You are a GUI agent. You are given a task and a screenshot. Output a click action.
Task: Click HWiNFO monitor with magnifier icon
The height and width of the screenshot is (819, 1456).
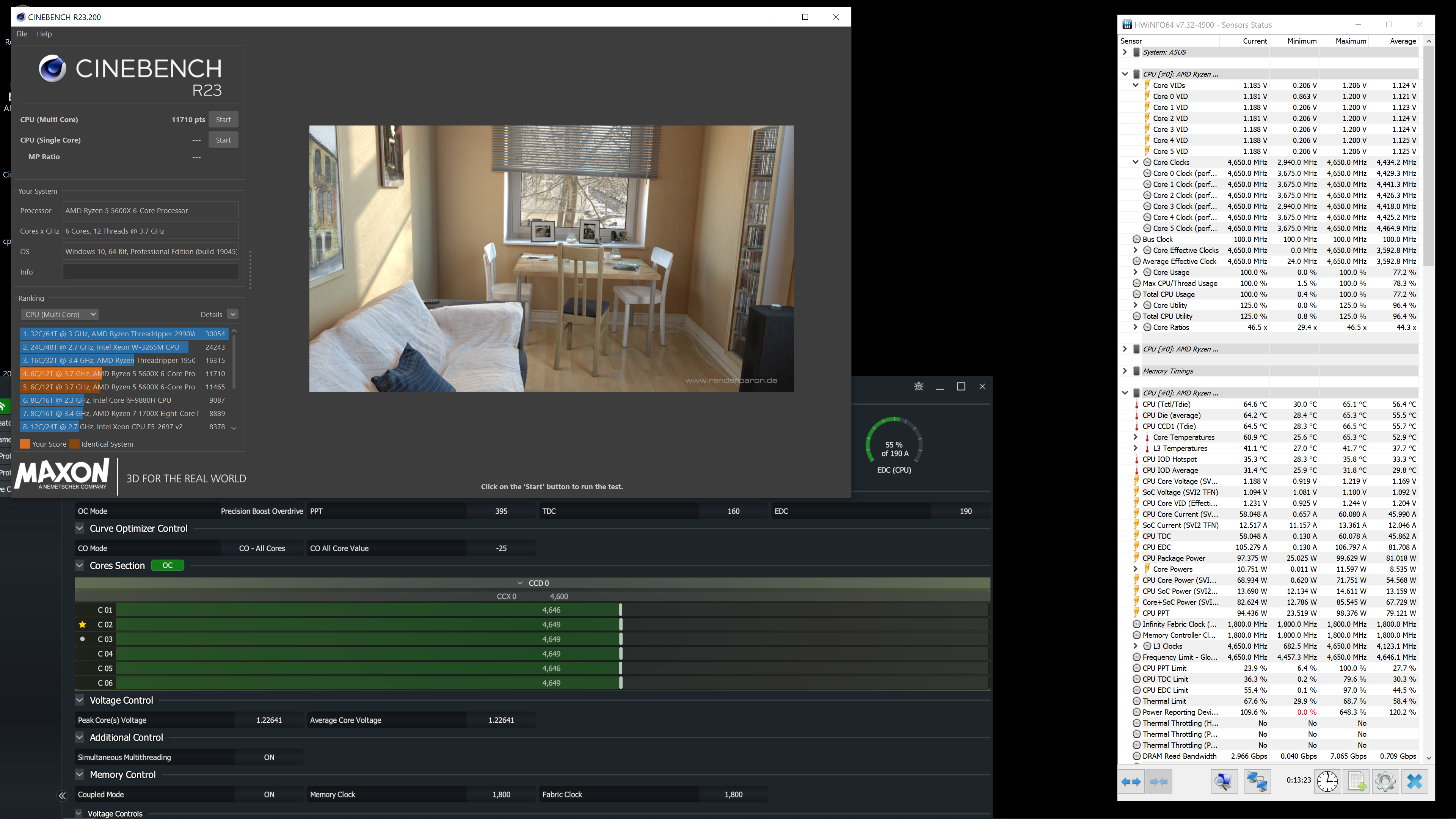(1224, 782)
